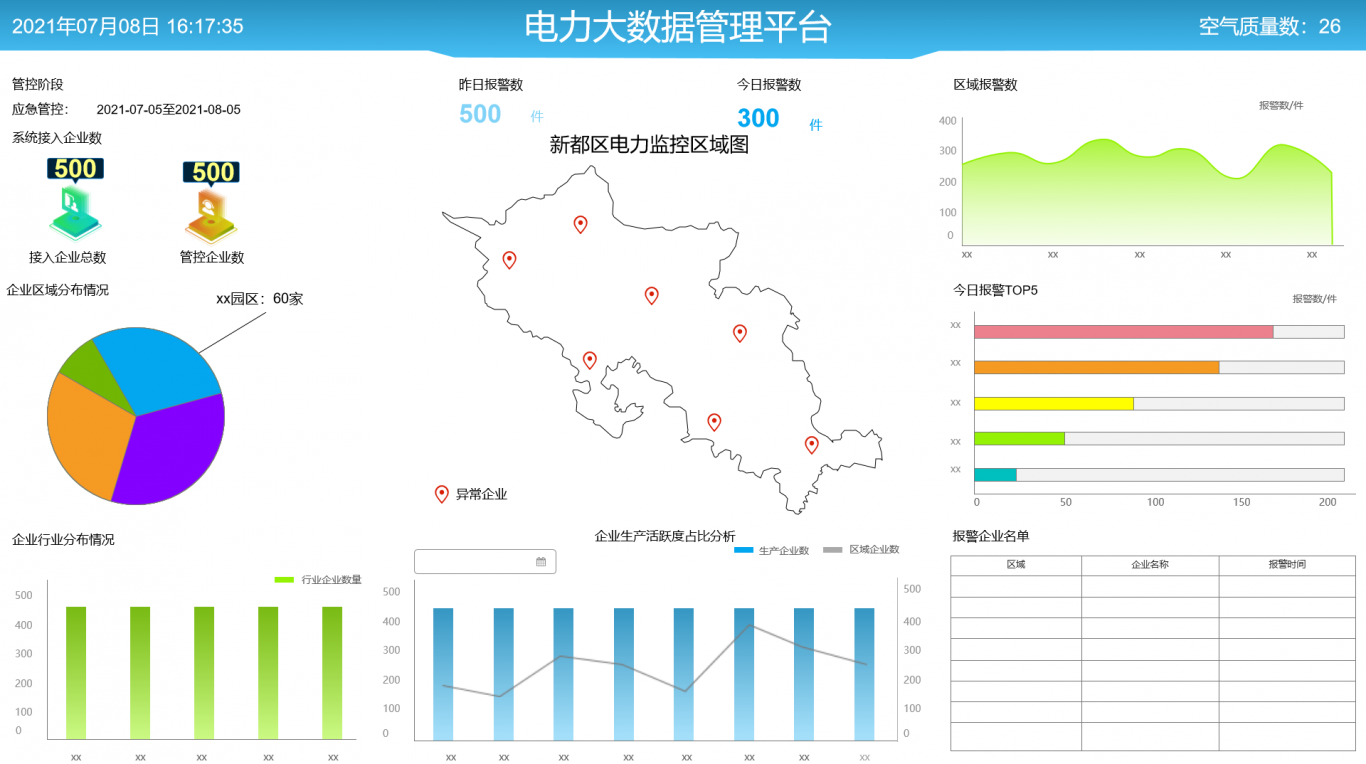Click the orange 管控企业数 enterprise icon
1366x764 pixels.
pos(209,213)
